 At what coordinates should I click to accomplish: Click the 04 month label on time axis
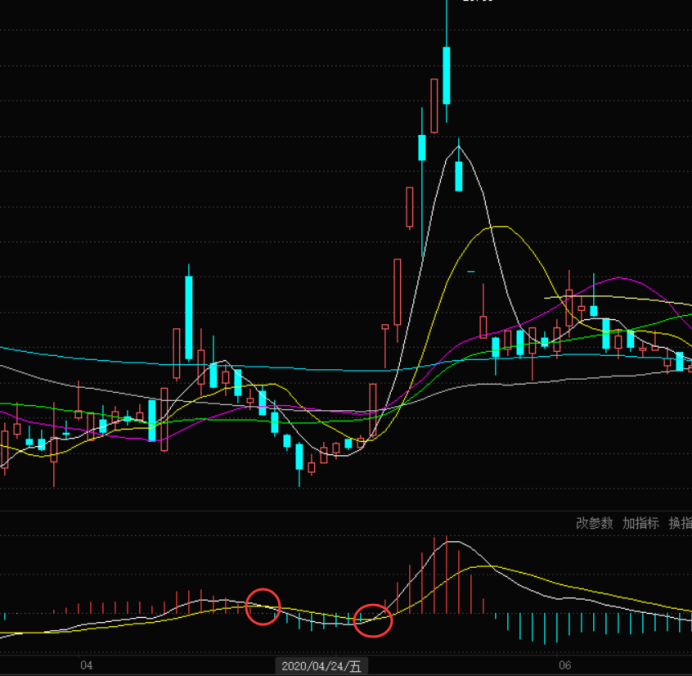[x=86, y=665]
